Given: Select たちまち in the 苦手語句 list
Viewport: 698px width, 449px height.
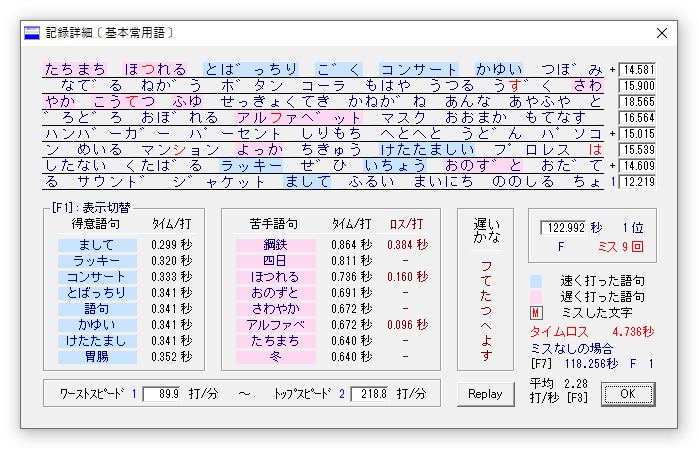Looking at the screenshot, I should pos(276,341).
